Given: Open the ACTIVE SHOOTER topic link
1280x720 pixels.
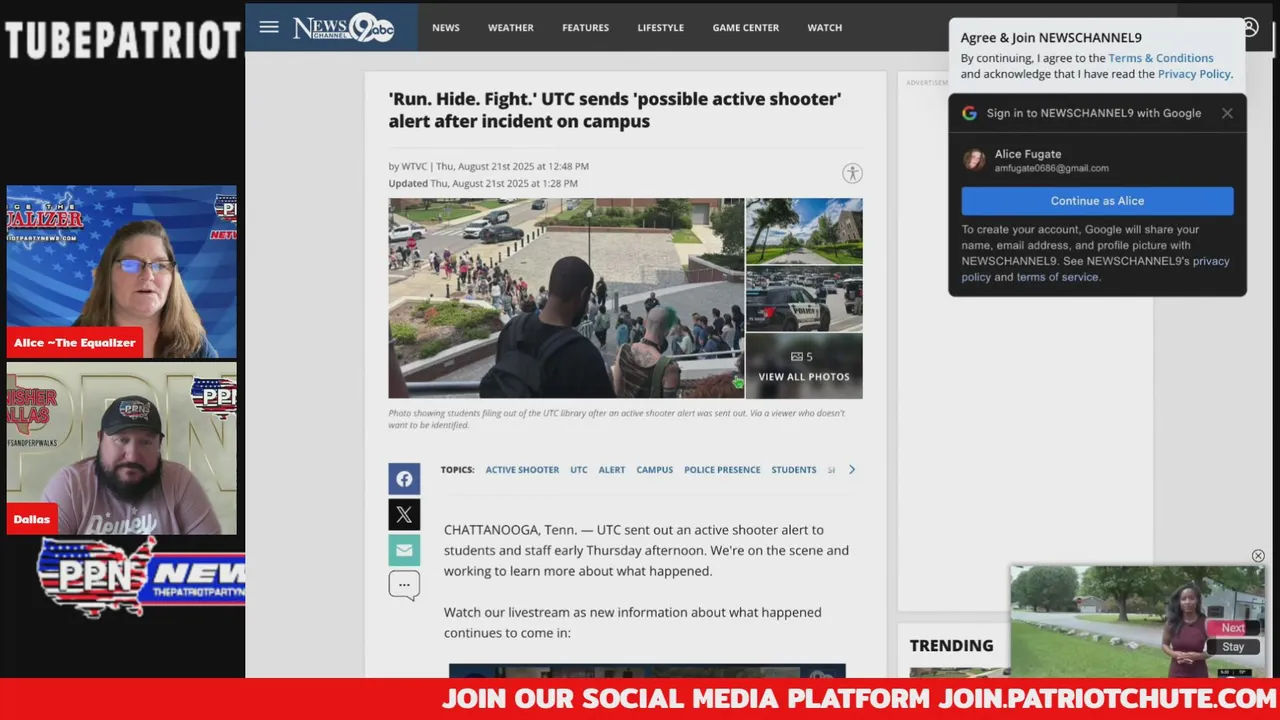Looking at the screenshot, I should [x=522, y=469].
